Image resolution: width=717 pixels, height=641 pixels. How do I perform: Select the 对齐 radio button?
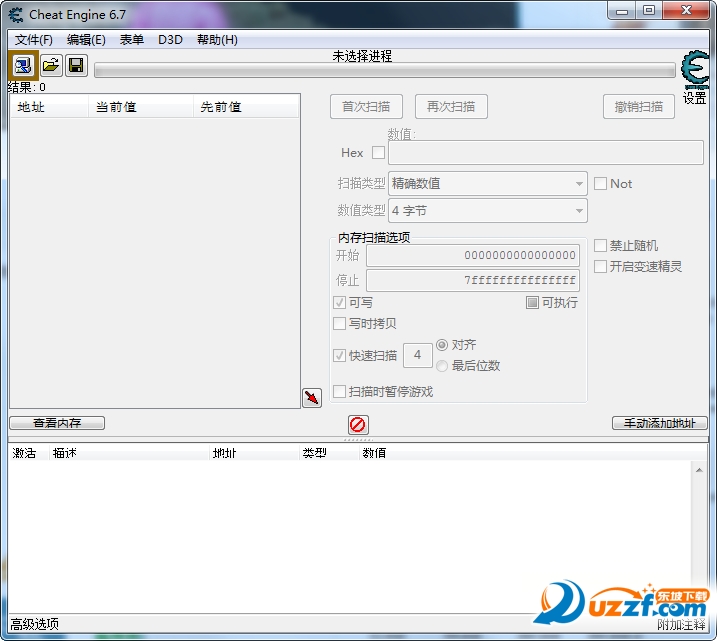(x=442, y=345)
